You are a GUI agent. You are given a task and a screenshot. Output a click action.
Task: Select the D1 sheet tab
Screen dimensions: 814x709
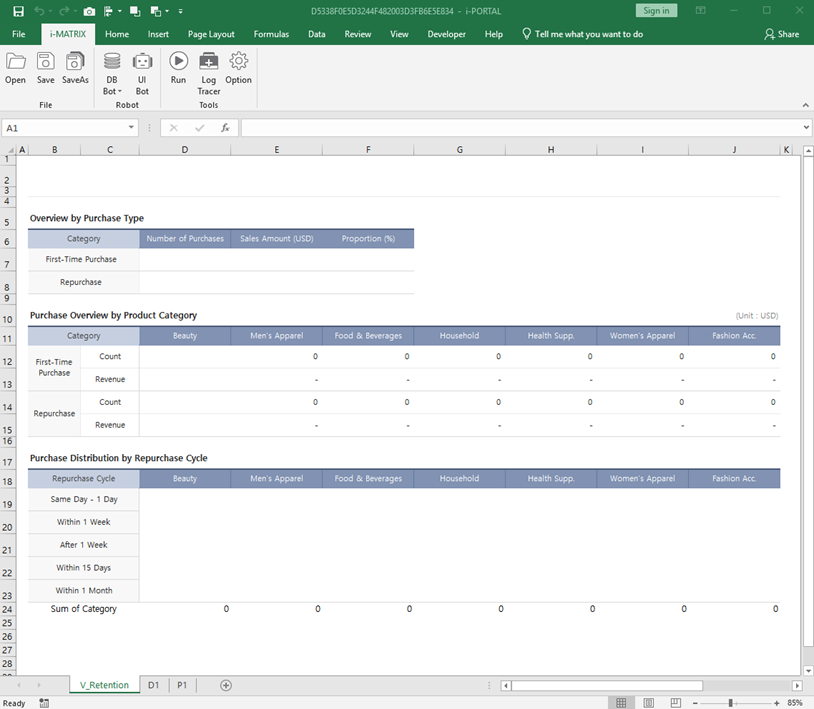153,685
